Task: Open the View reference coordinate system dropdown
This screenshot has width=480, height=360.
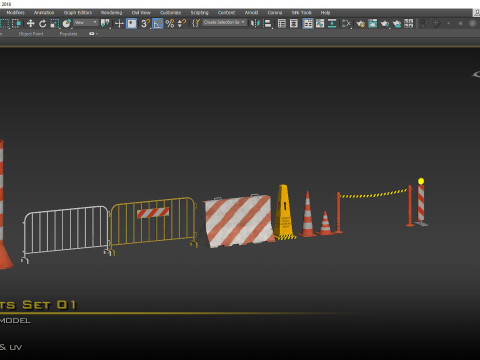Action: (x=86, y=23)
